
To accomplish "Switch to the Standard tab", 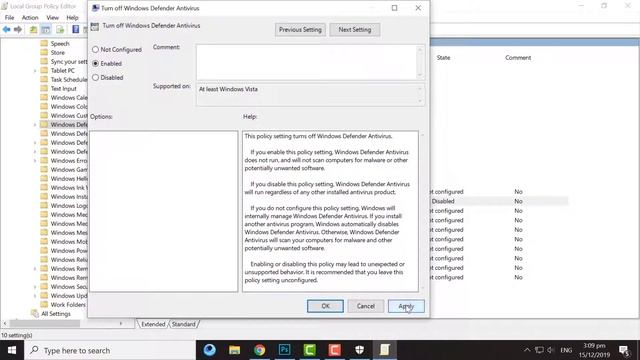I will (184, 324).
